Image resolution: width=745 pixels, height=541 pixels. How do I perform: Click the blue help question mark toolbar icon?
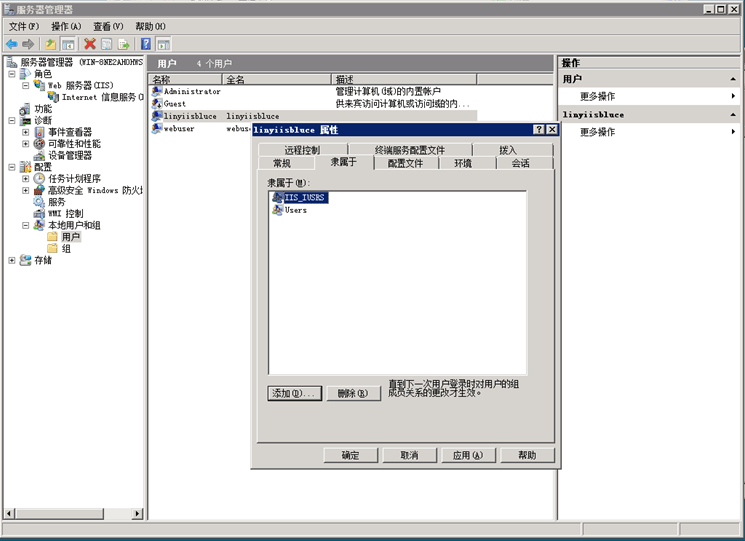[x=146, y=44]
